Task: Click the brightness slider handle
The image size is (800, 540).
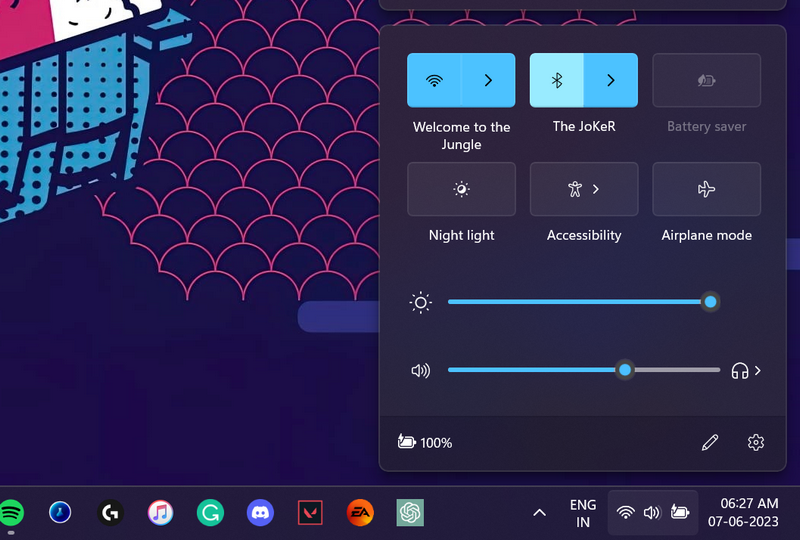Action: pyautogui.click(x=710, y=302)
